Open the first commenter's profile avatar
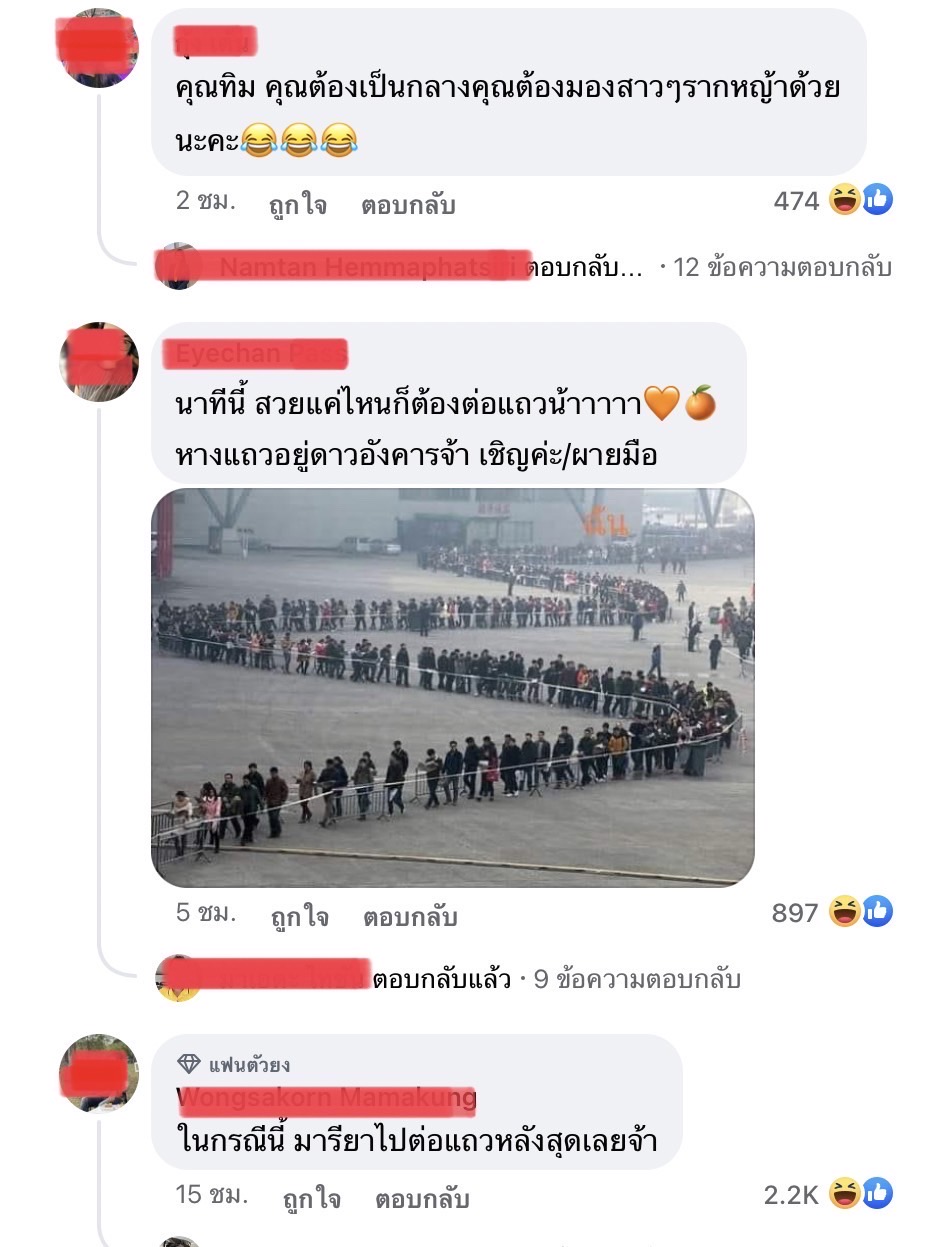The height and width of the screenshot is (1247, 952). [99, 48]
